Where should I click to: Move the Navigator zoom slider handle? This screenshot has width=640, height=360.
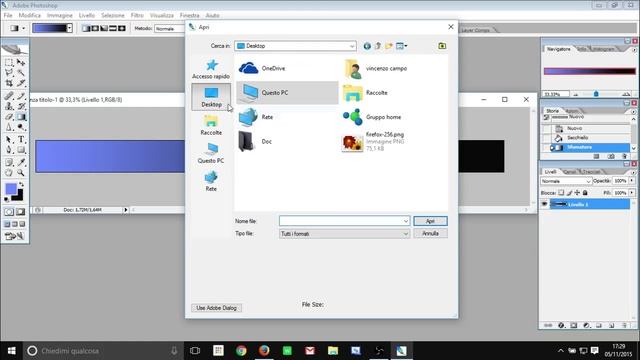click(596, 94)
